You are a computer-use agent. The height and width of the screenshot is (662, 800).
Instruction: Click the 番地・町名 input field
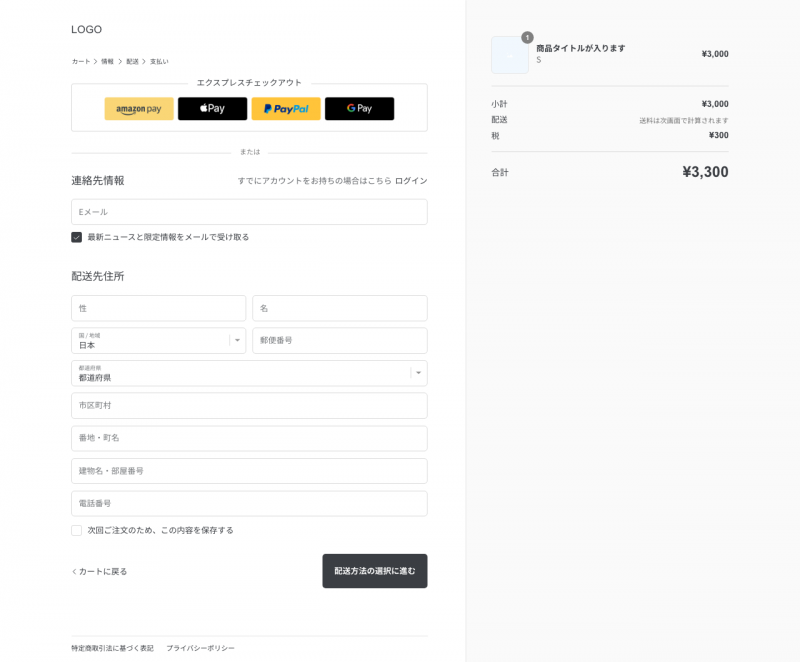pos(249,438)
